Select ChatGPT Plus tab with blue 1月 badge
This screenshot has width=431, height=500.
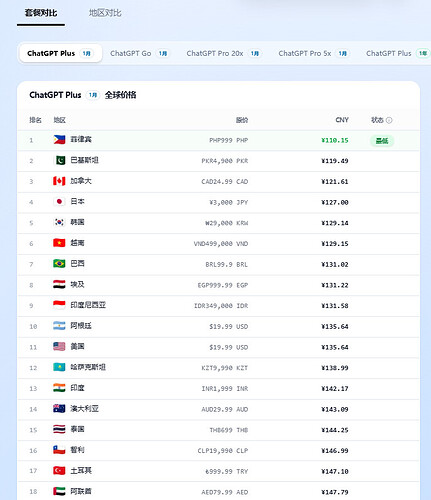pyautogui.click(x=61, y=53)
